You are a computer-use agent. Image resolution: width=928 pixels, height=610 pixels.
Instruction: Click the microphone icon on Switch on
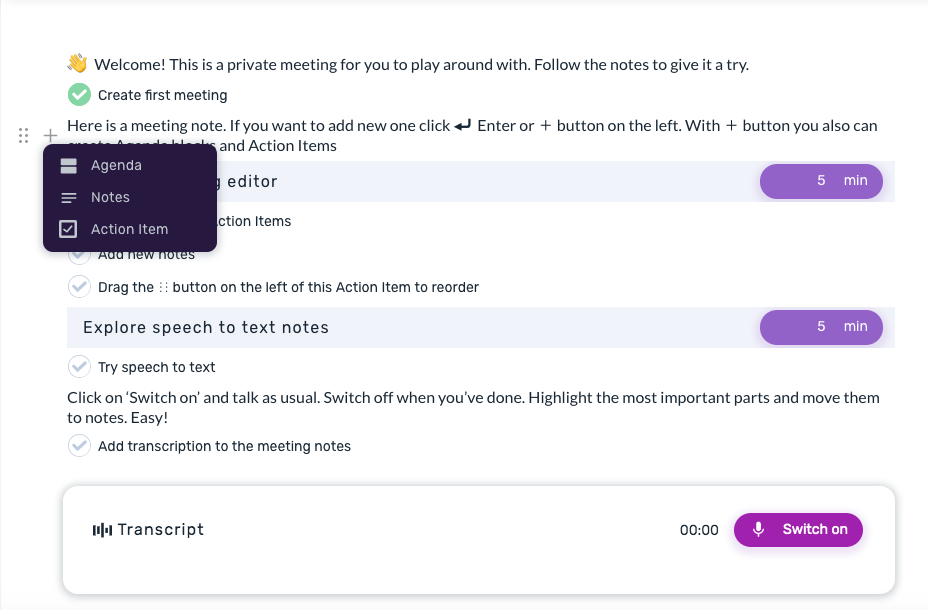(x=759, y=530)
